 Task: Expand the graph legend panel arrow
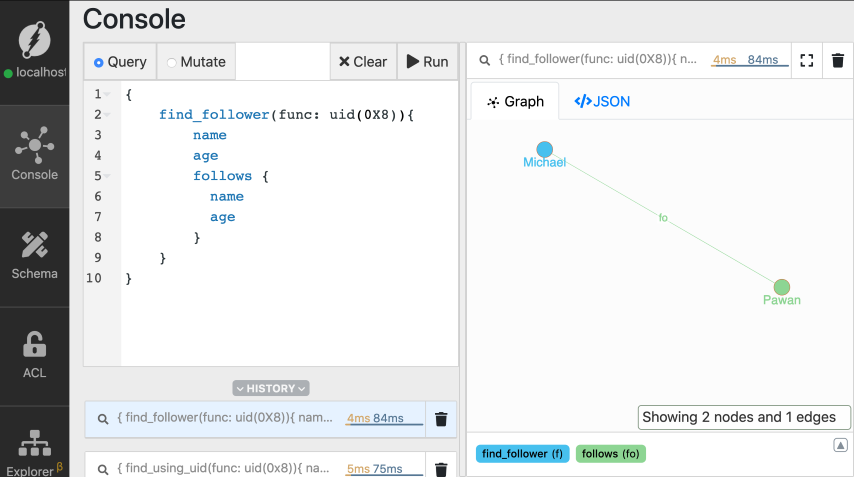tap(841, 445)
